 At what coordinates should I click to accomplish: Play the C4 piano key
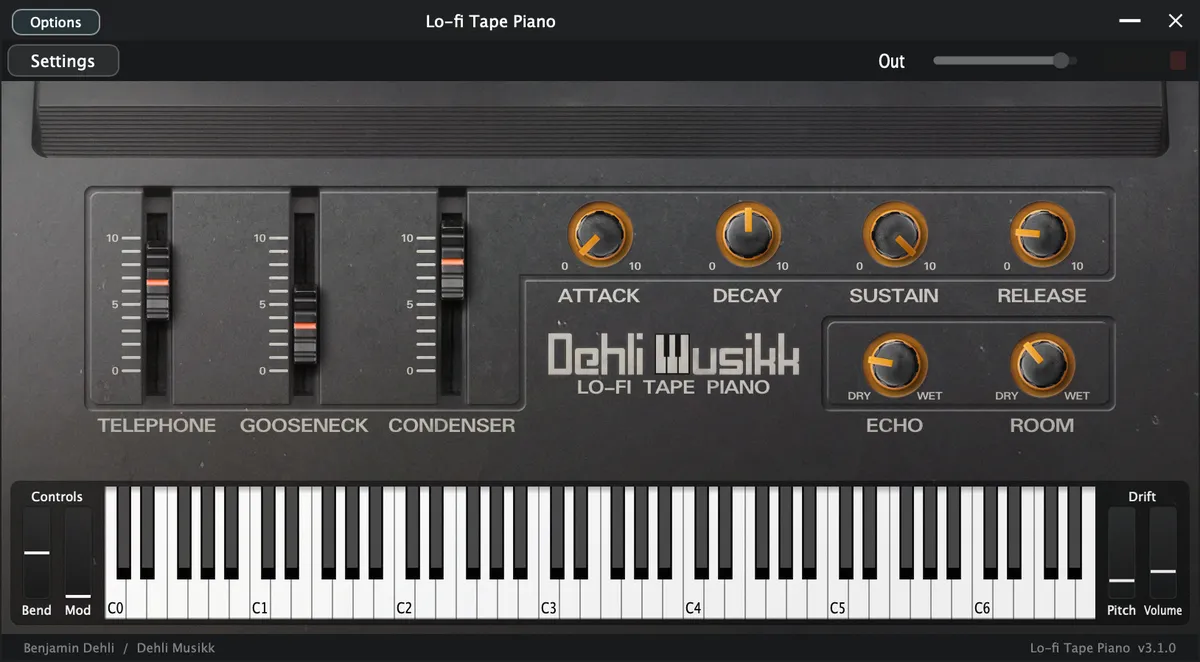(694, 600)
